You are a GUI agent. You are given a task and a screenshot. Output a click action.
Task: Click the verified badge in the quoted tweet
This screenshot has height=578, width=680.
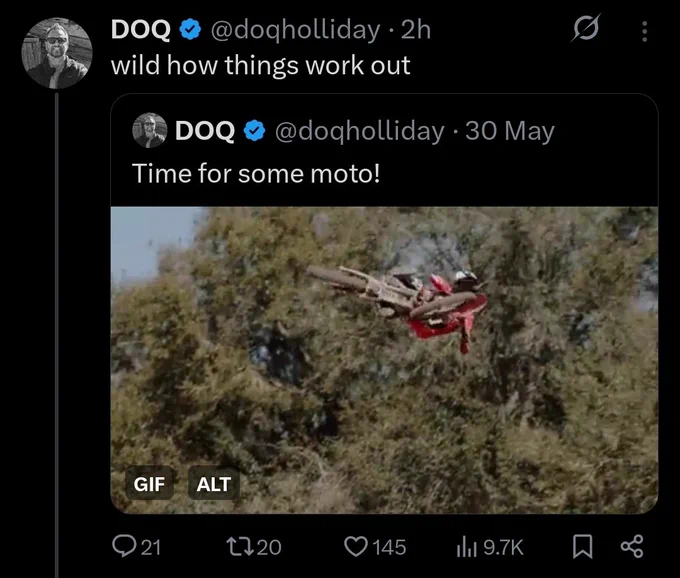[x=255, y=131]
